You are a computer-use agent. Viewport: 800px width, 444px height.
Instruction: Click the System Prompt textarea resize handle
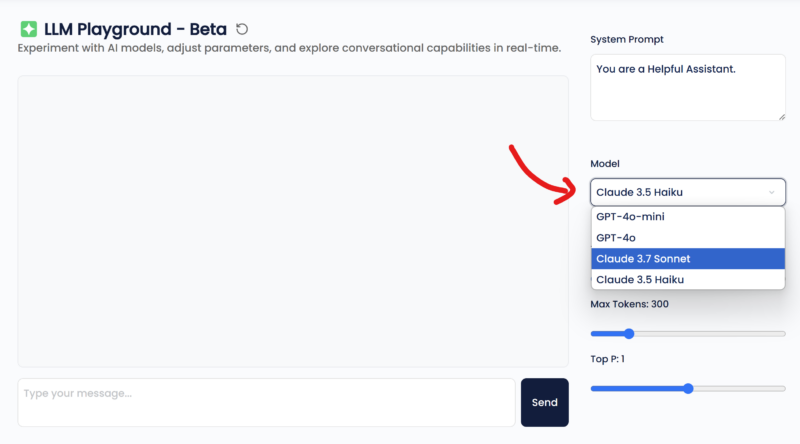pos(781,116)
